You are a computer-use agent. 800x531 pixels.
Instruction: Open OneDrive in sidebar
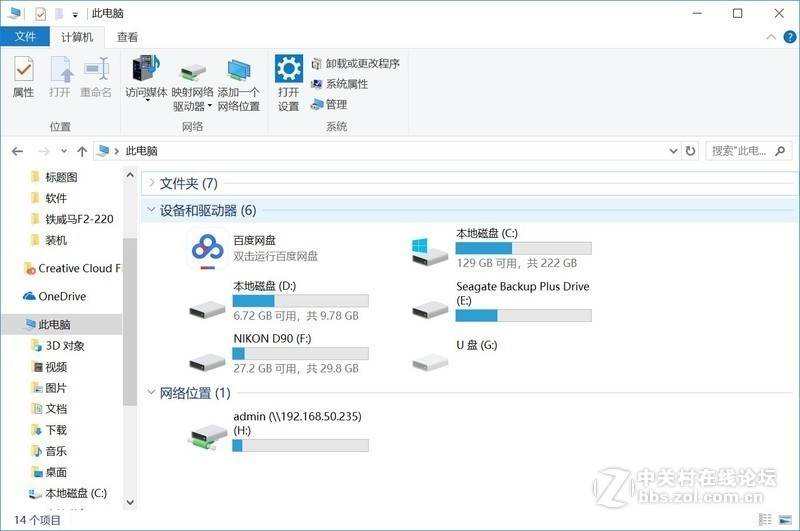(55, 296)
